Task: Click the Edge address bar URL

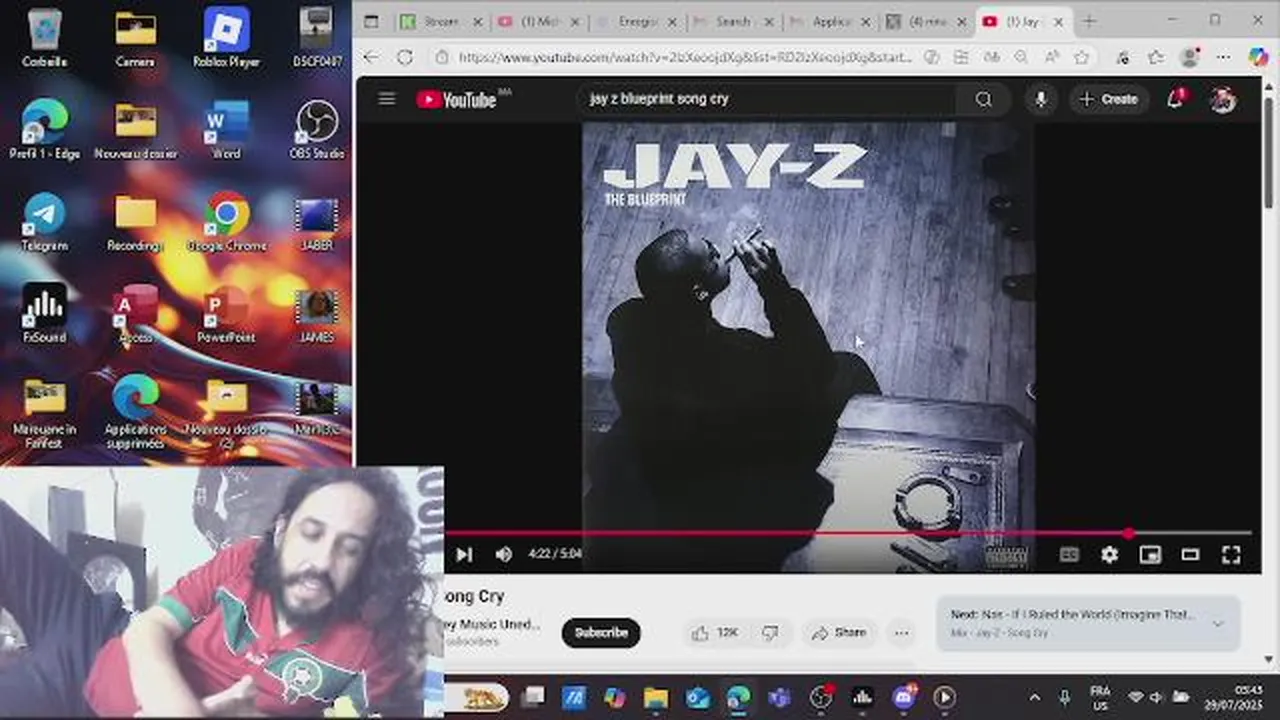Action: pos(685,57)
